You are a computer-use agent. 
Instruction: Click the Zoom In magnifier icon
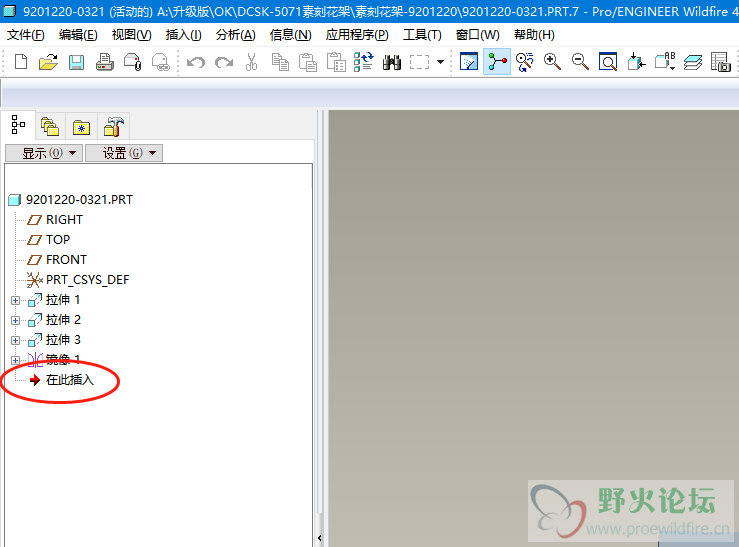[x=552, y=62]
